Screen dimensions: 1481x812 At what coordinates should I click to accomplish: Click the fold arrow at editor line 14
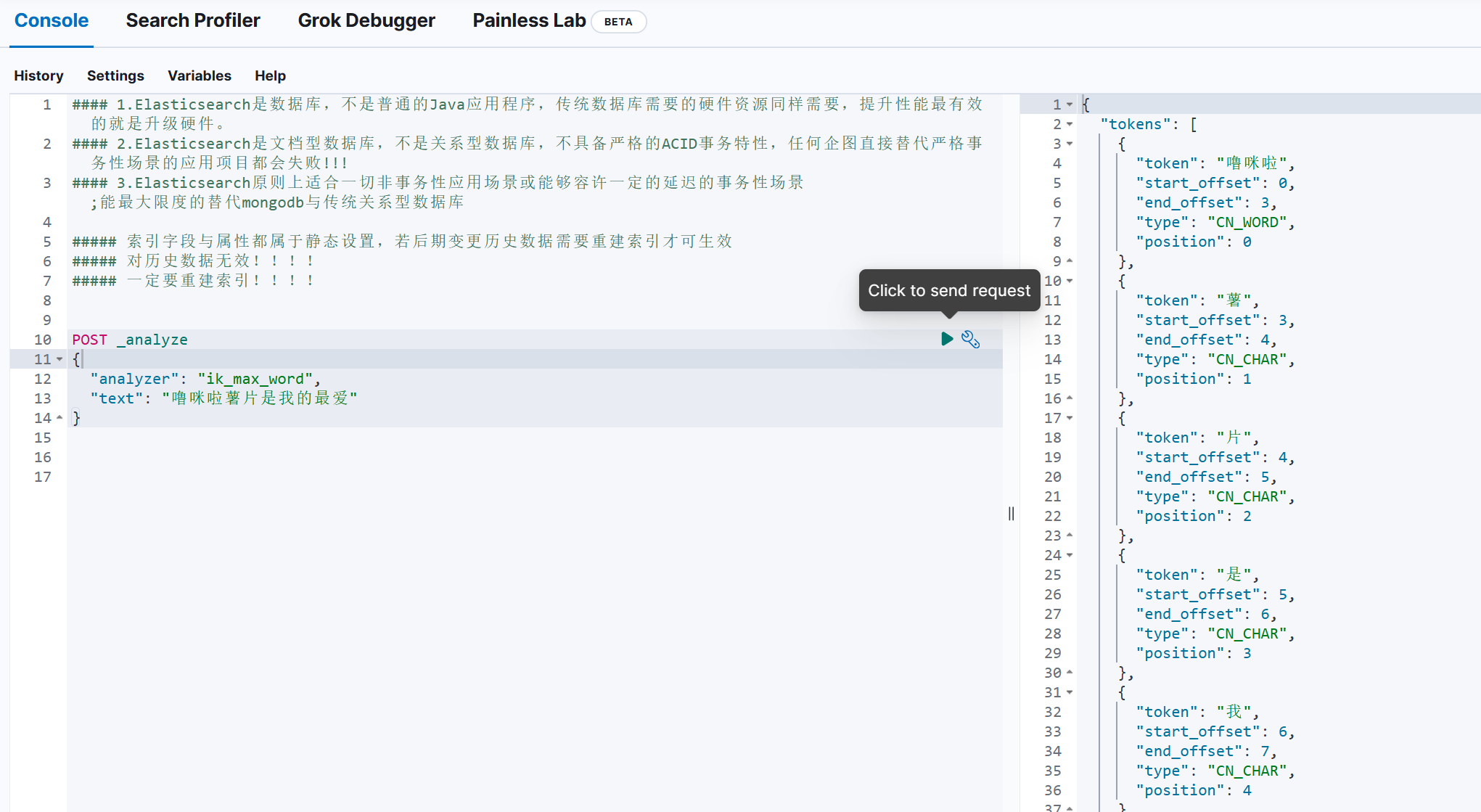(60, 418)
